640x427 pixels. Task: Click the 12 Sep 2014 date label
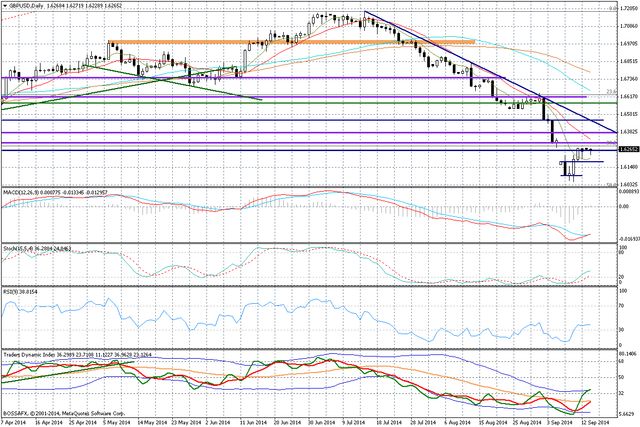tap(595, 422)
